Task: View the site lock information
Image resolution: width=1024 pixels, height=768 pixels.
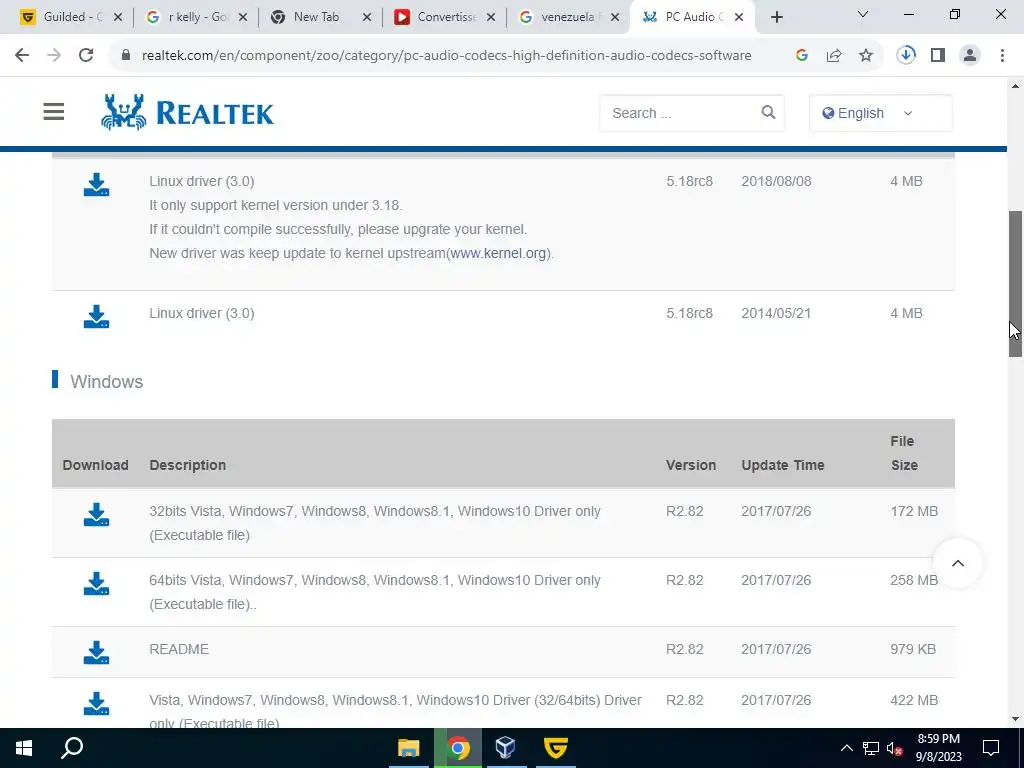Action: 125,56
